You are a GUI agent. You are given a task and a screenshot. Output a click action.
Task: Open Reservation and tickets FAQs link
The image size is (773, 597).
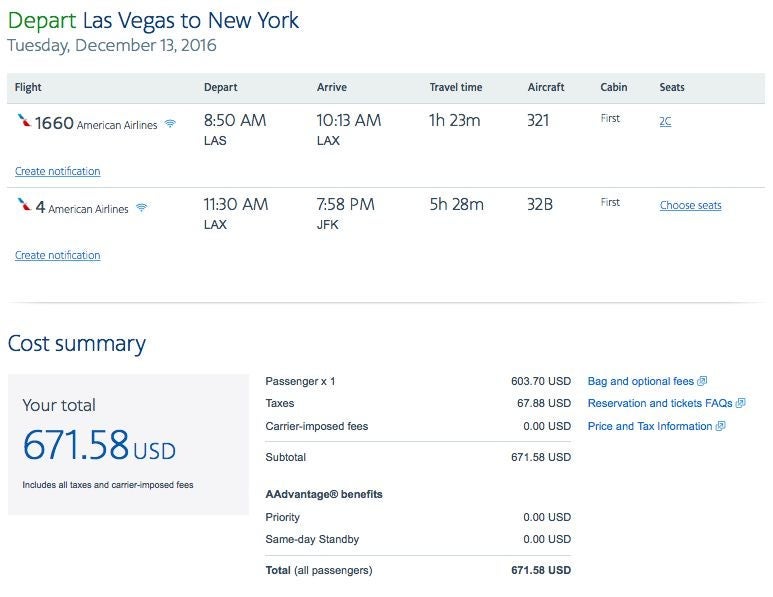(x=660, y=404)
